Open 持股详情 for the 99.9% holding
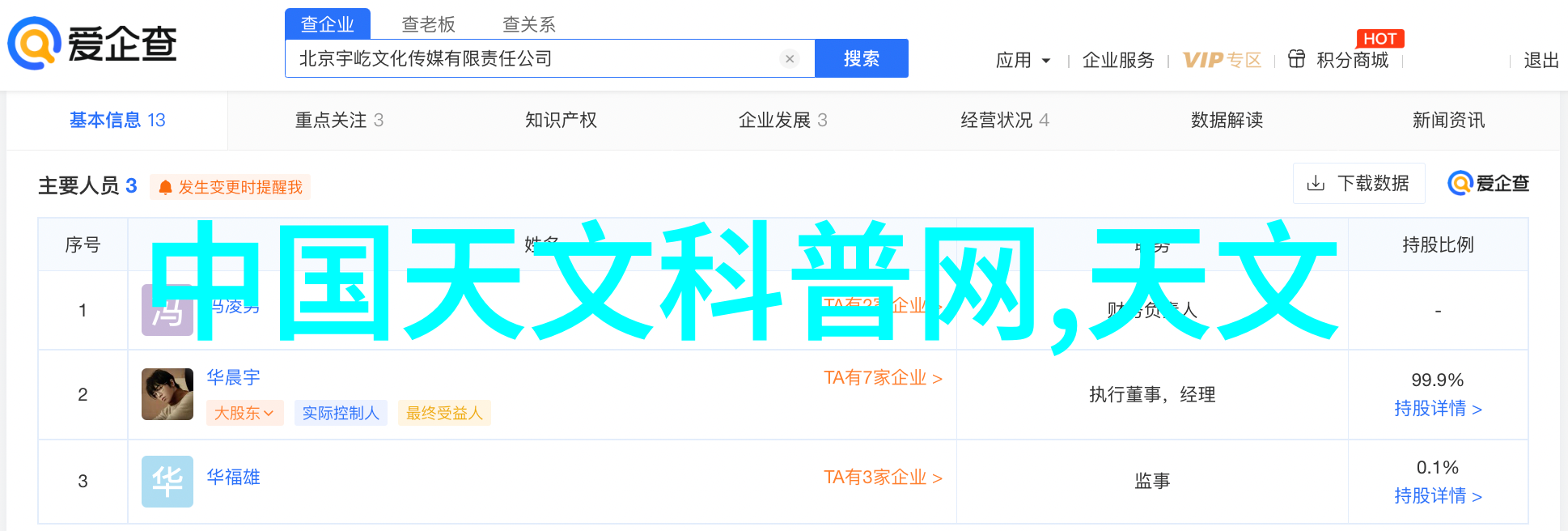 pyautogui.click(x=1438, y=409)
